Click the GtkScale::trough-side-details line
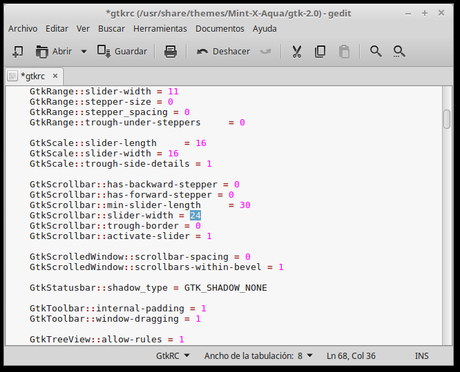The width and height of the screenshot is (460, 372). coord(121,164)
